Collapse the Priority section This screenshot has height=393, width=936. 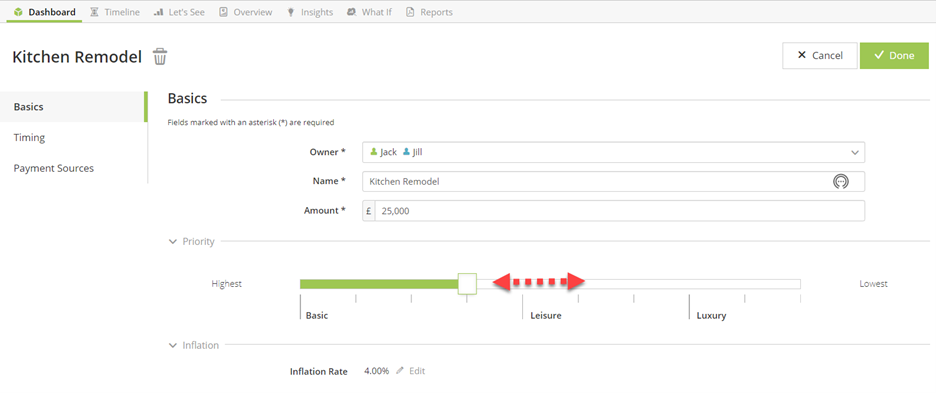[173, 242]
